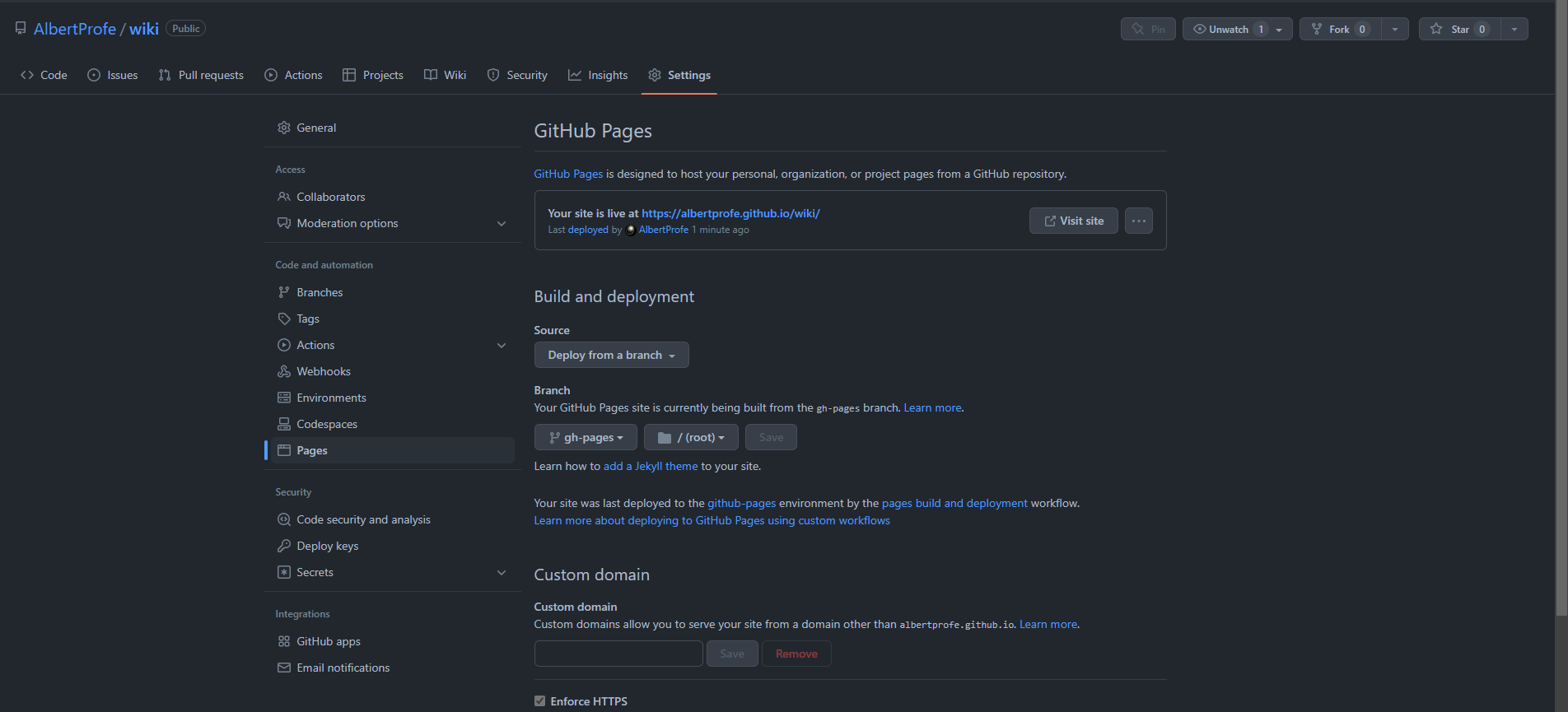The image size is (1568, 712).
Task: Switch to the Wiki tab
Action: click(446, 75)
